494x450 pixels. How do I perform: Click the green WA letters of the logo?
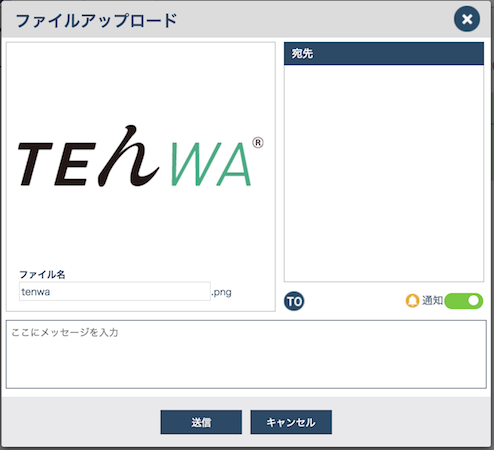211,164
